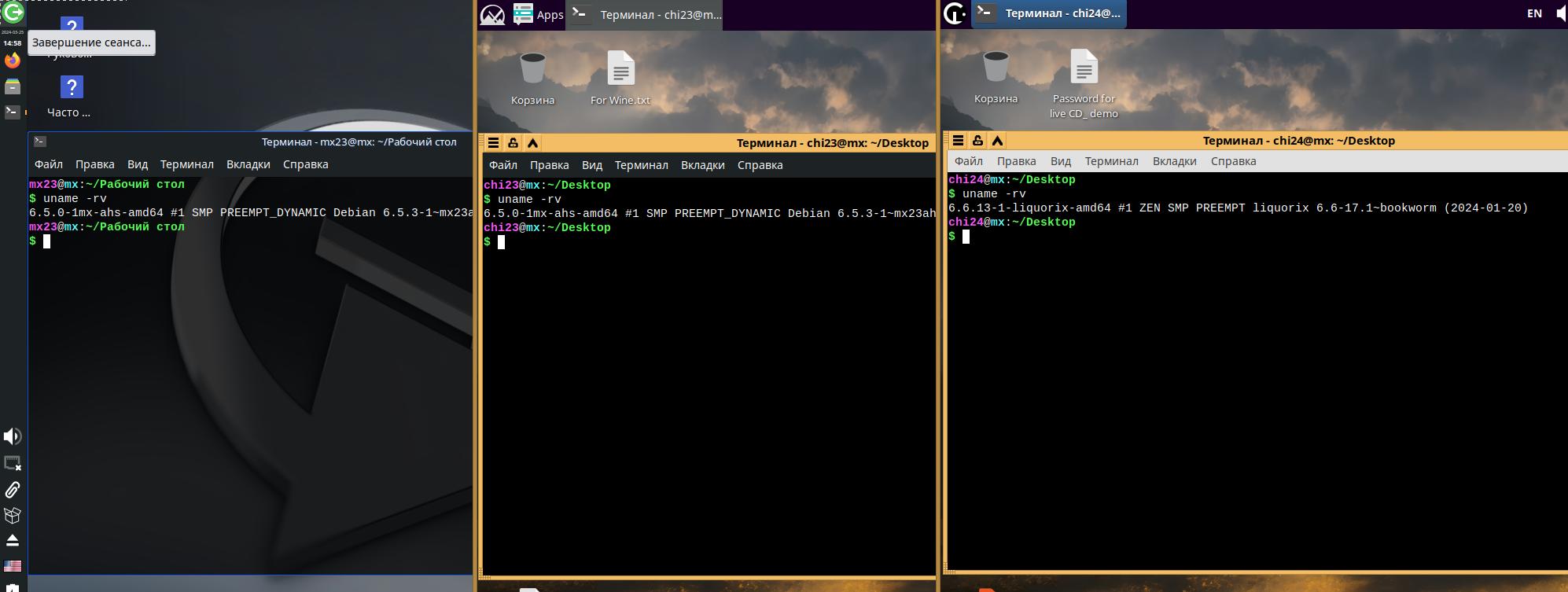Switch keyboard layout via the EN indicator
1568x592 pixels.
tap(1534, 13)
